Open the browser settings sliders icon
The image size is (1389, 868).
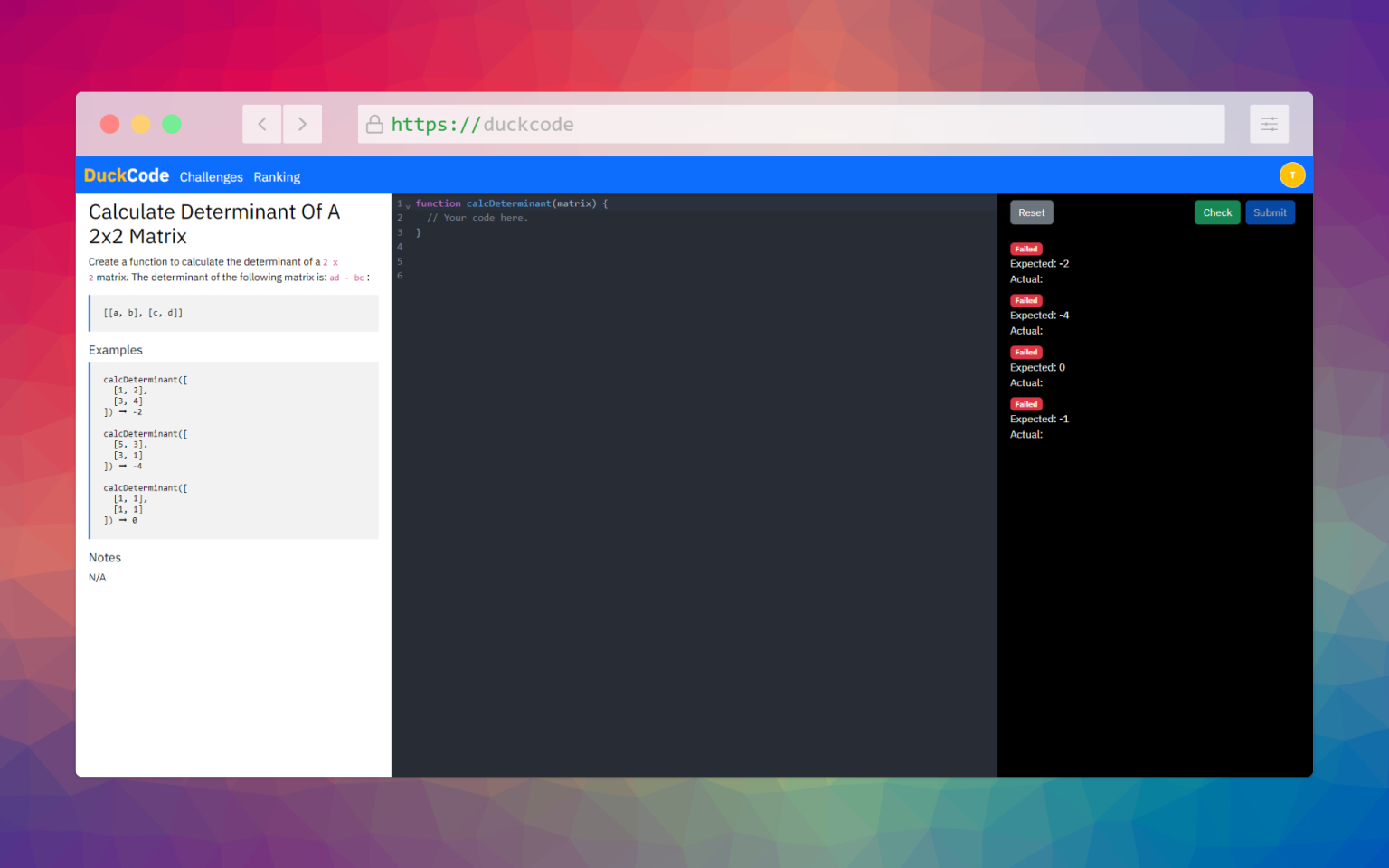[x=1270, y=124]
